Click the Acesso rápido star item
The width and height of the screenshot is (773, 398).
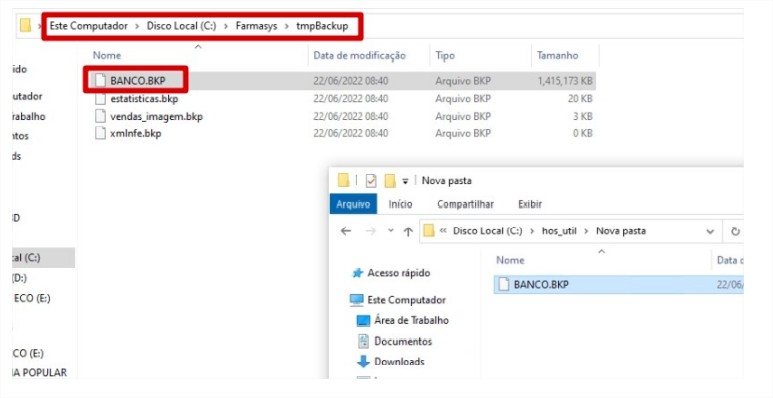(x=391, y=273)
